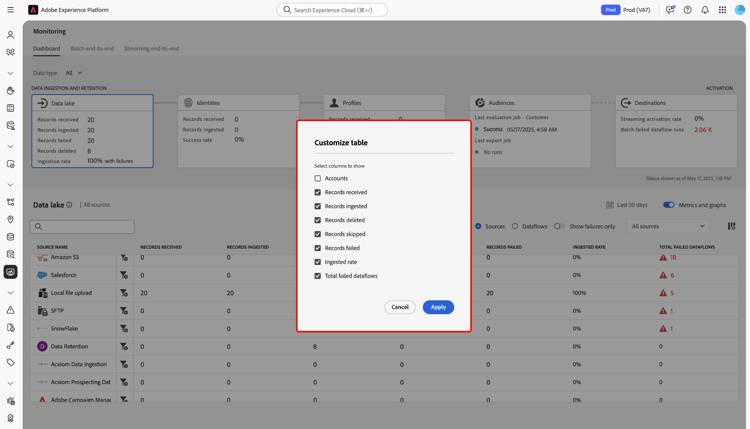Image resolution: width=750 pixels, height=429 pixels.
Task: Enable the Accounts column checkbox
Action: [x=318, y=178]
